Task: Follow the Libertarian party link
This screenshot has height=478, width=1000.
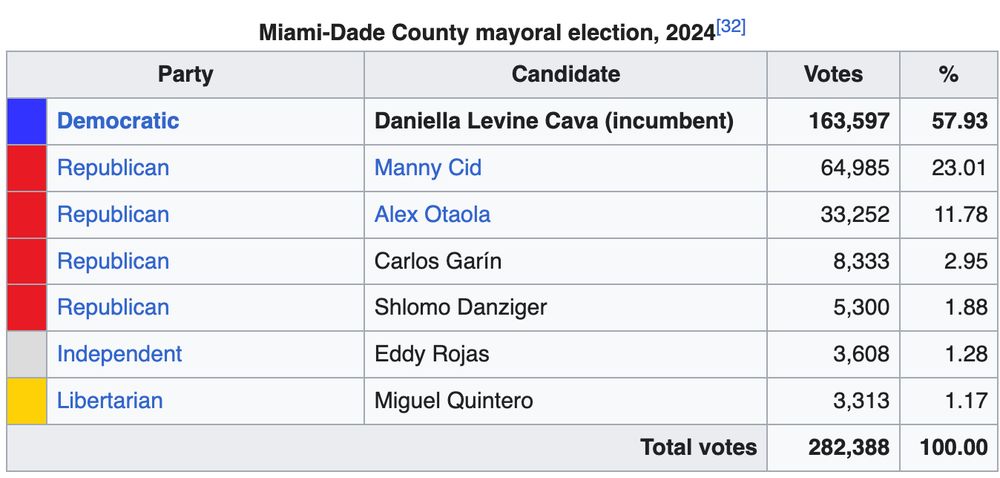Action: coord(110,400)
